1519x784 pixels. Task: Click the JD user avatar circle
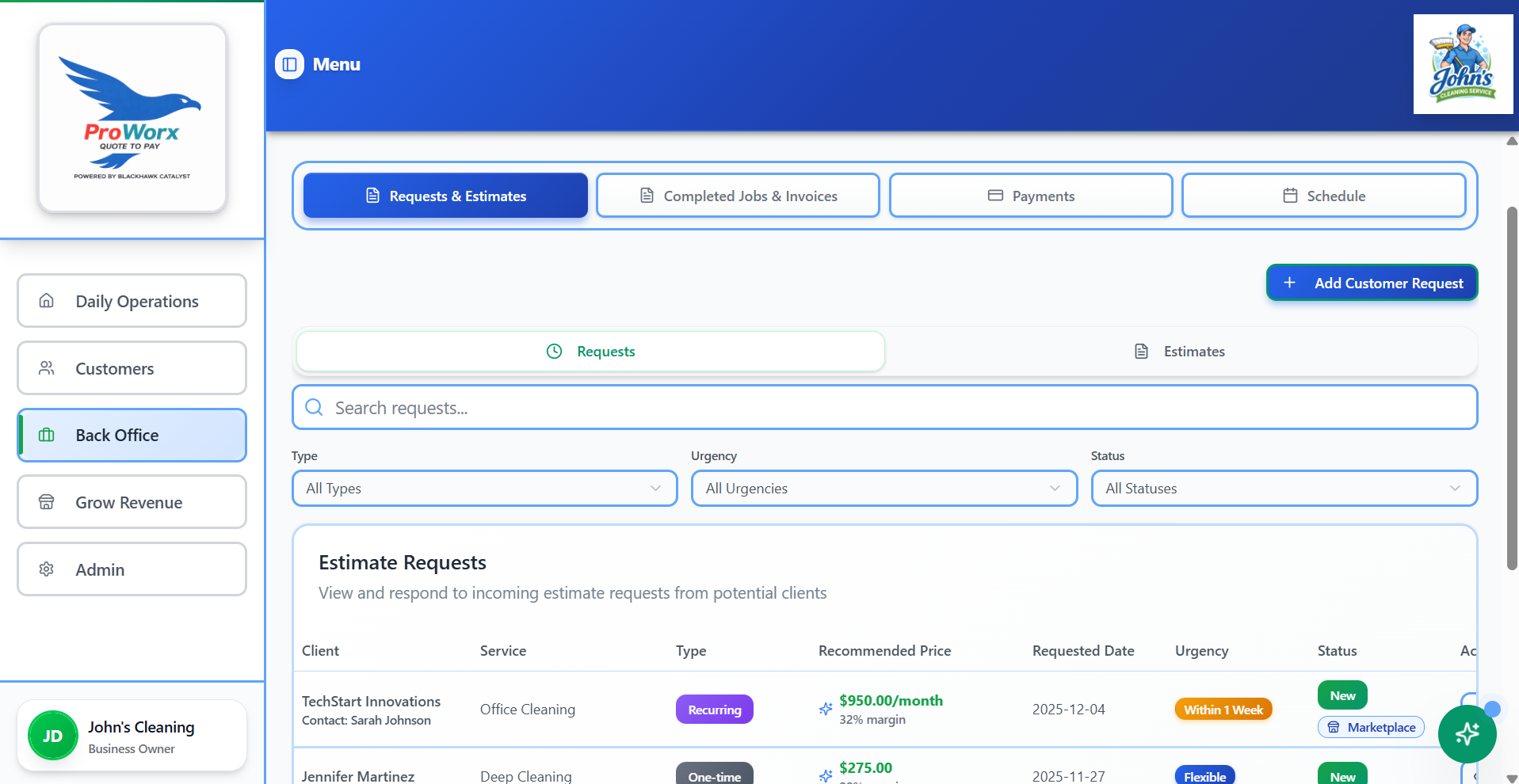point(52,736)
